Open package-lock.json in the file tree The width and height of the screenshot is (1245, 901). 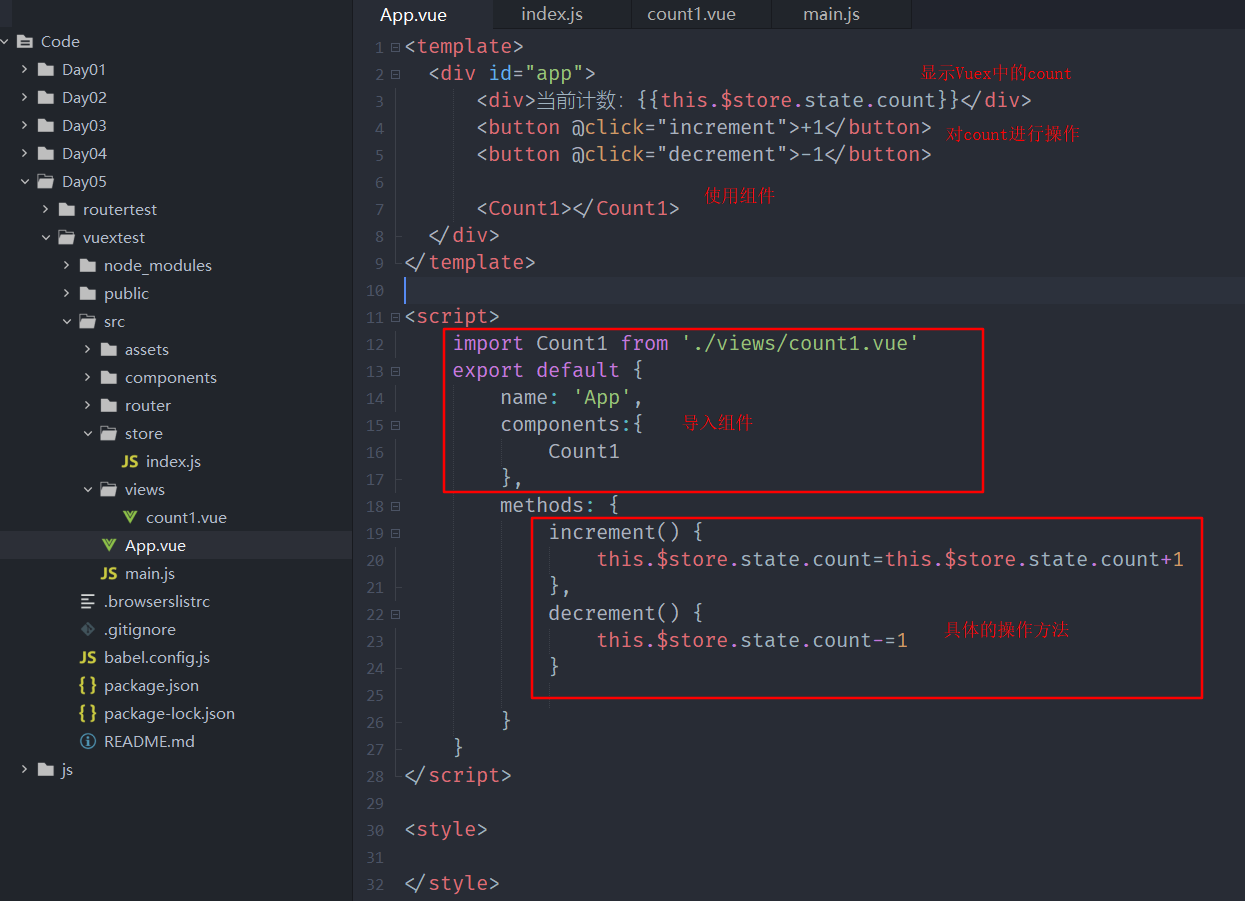tap(169, 714)
